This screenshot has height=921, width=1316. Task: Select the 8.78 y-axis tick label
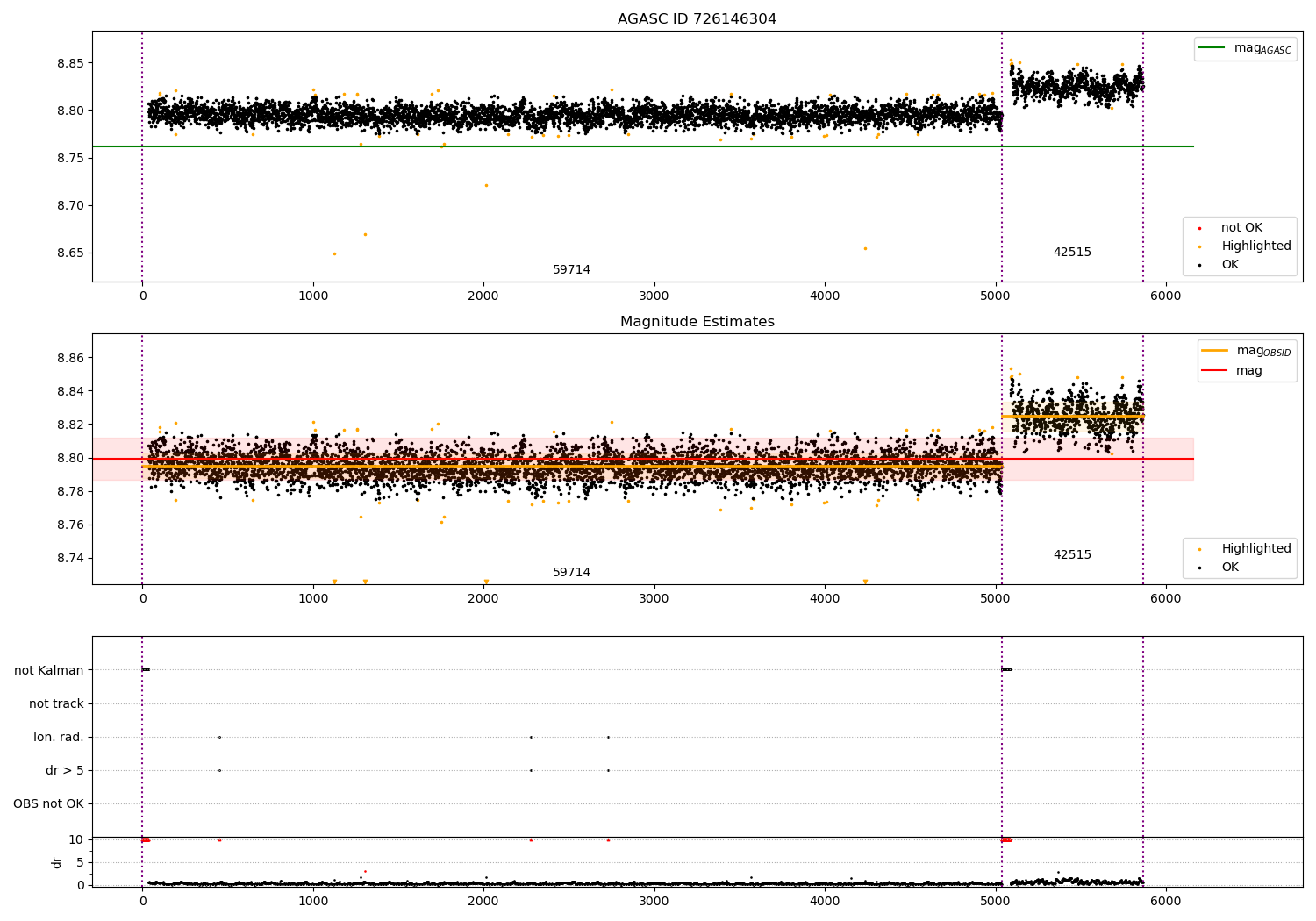pyautogui.click(x=71, y=491)
